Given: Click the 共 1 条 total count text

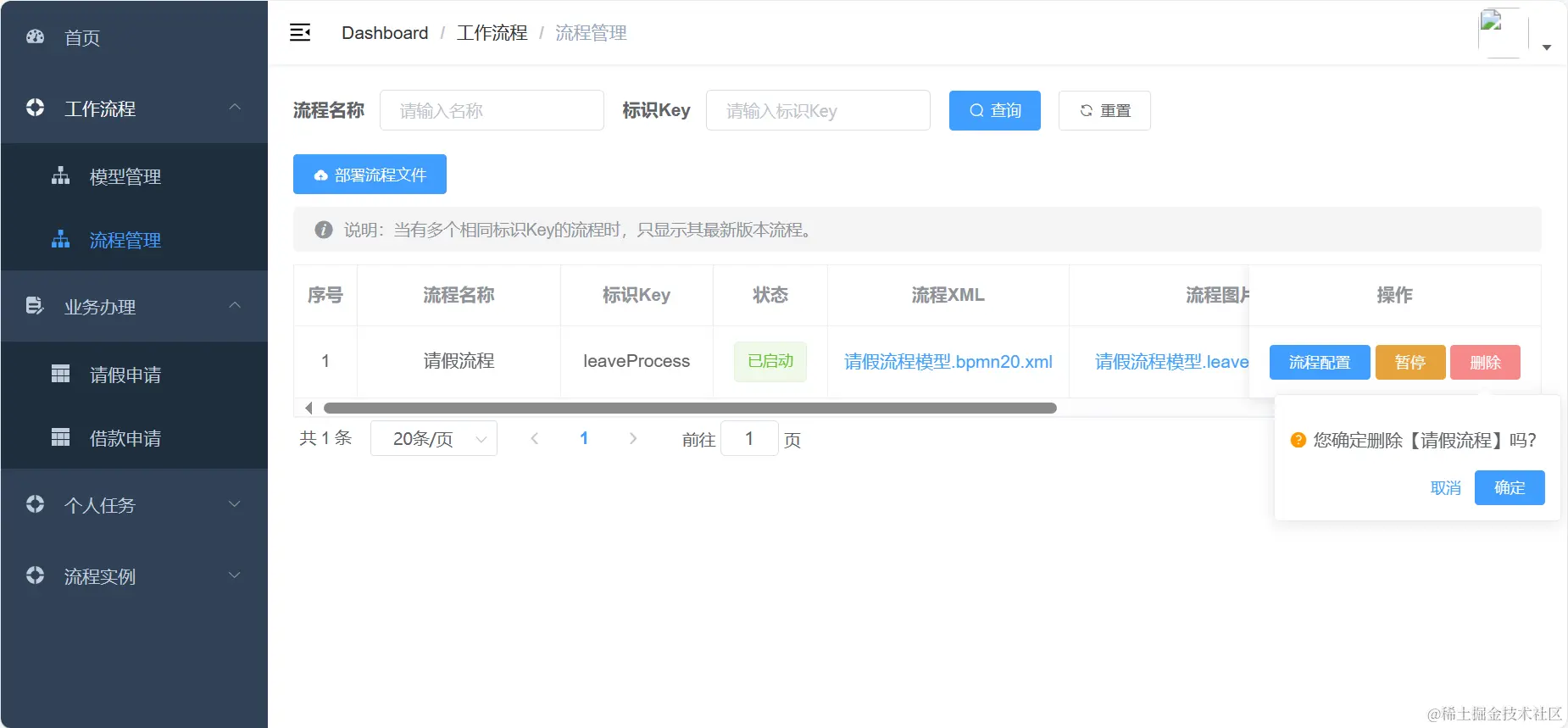Looking at the screenshot, I should point(325,438).
